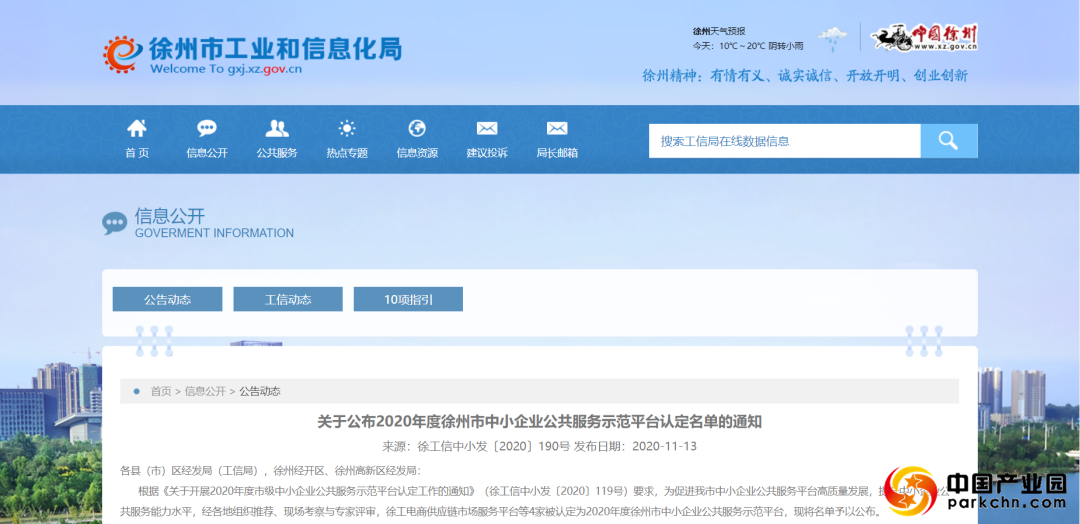Image resolution: width=1080 pixels, height=524 pixels.
Task: Focus the 搜索工信局在线数据信息 search field
Action: click(x=784, y=141)
